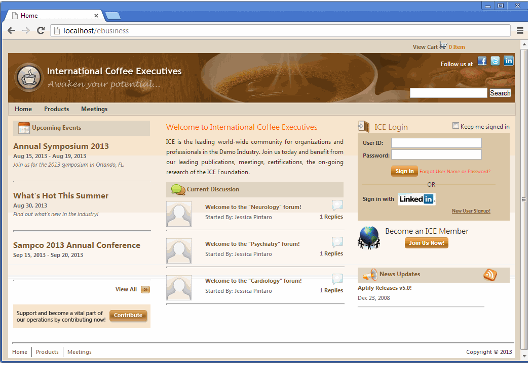Image resolution: width=528 pixels, height=365 pixels.
Task: Click the page vertical scrollbar
Action: pyautogui.click(x=524, y=199)
